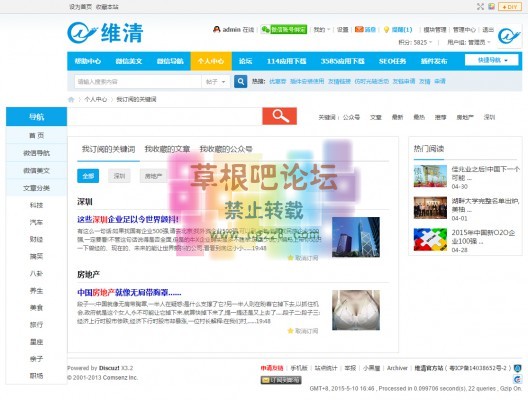Expand the 我的 dropdown in the user bar
This screenshot has height=400, width=528.
click(322, 30)
